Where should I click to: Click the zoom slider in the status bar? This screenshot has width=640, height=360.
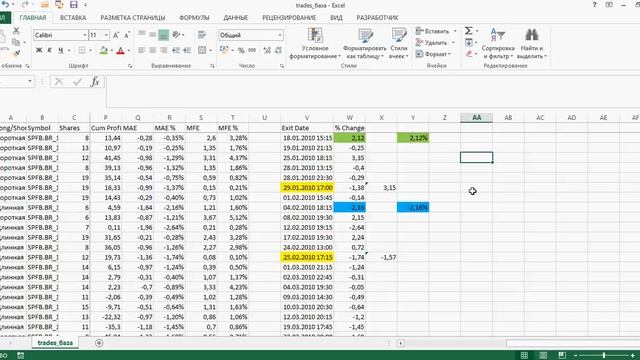(604, 356)
